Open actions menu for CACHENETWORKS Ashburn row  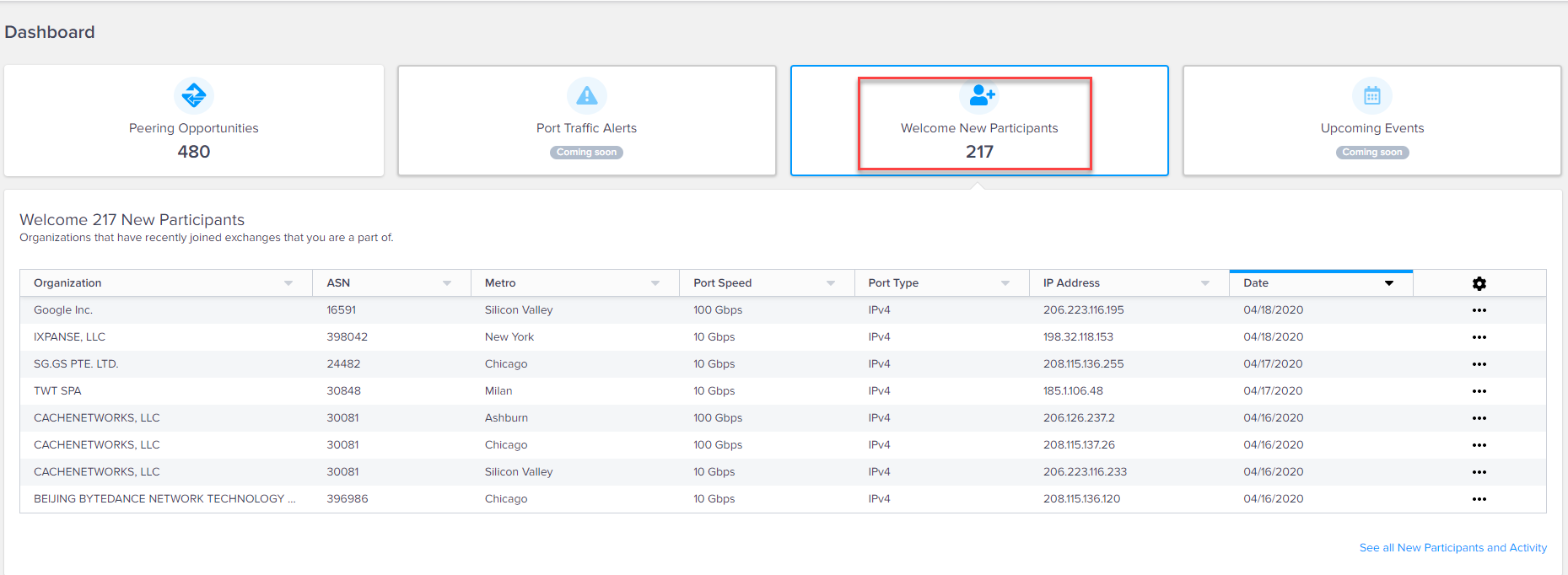coord(1479,418)
